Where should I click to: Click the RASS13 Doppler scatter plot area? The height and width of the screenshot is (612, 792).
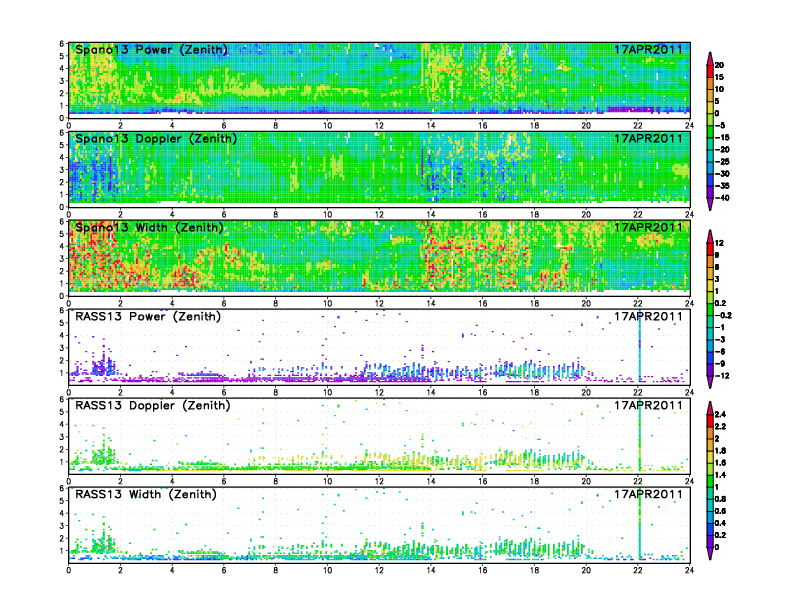379,436
